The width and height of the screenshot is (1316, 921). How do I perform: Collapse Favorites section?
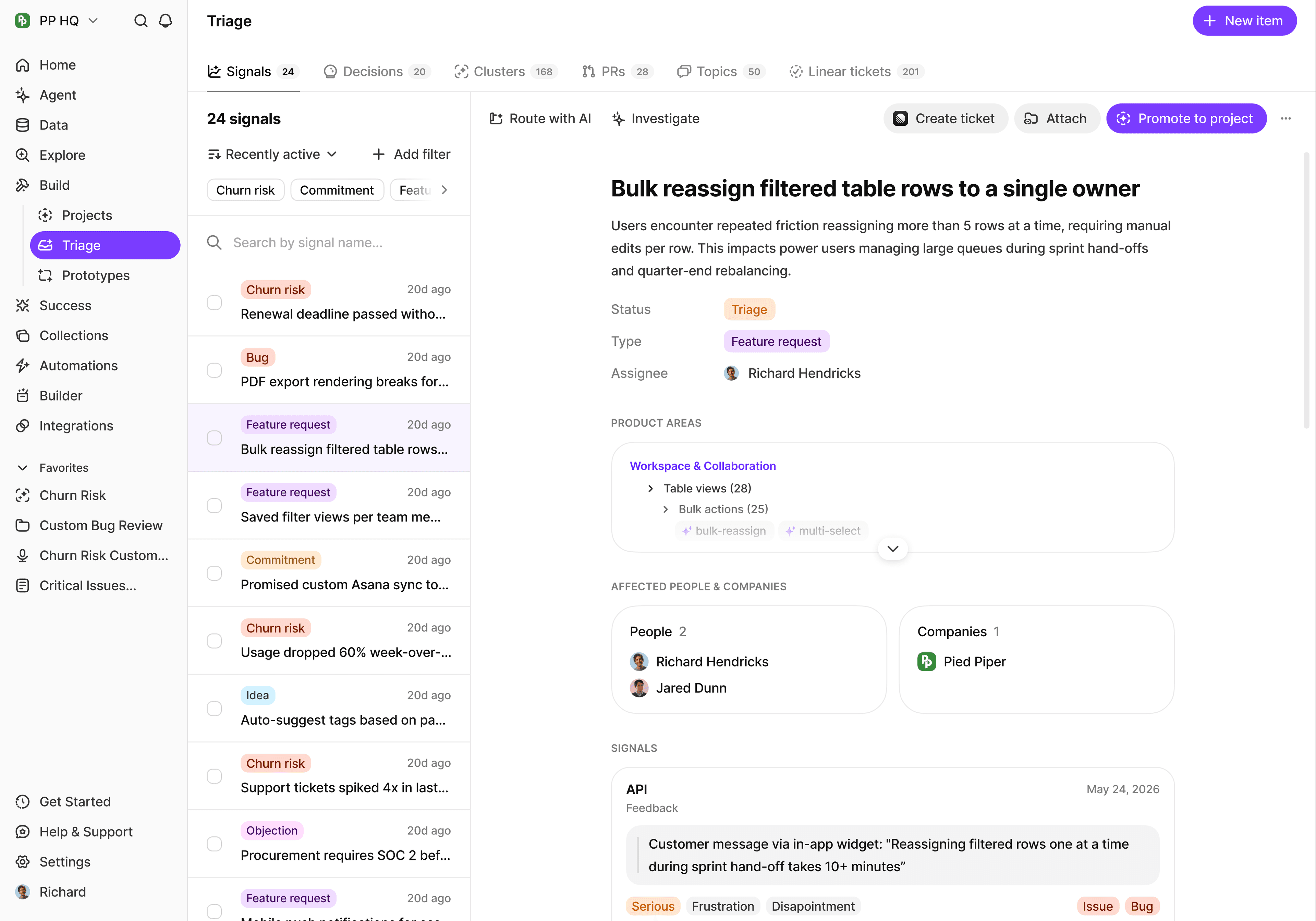point(22,468)
